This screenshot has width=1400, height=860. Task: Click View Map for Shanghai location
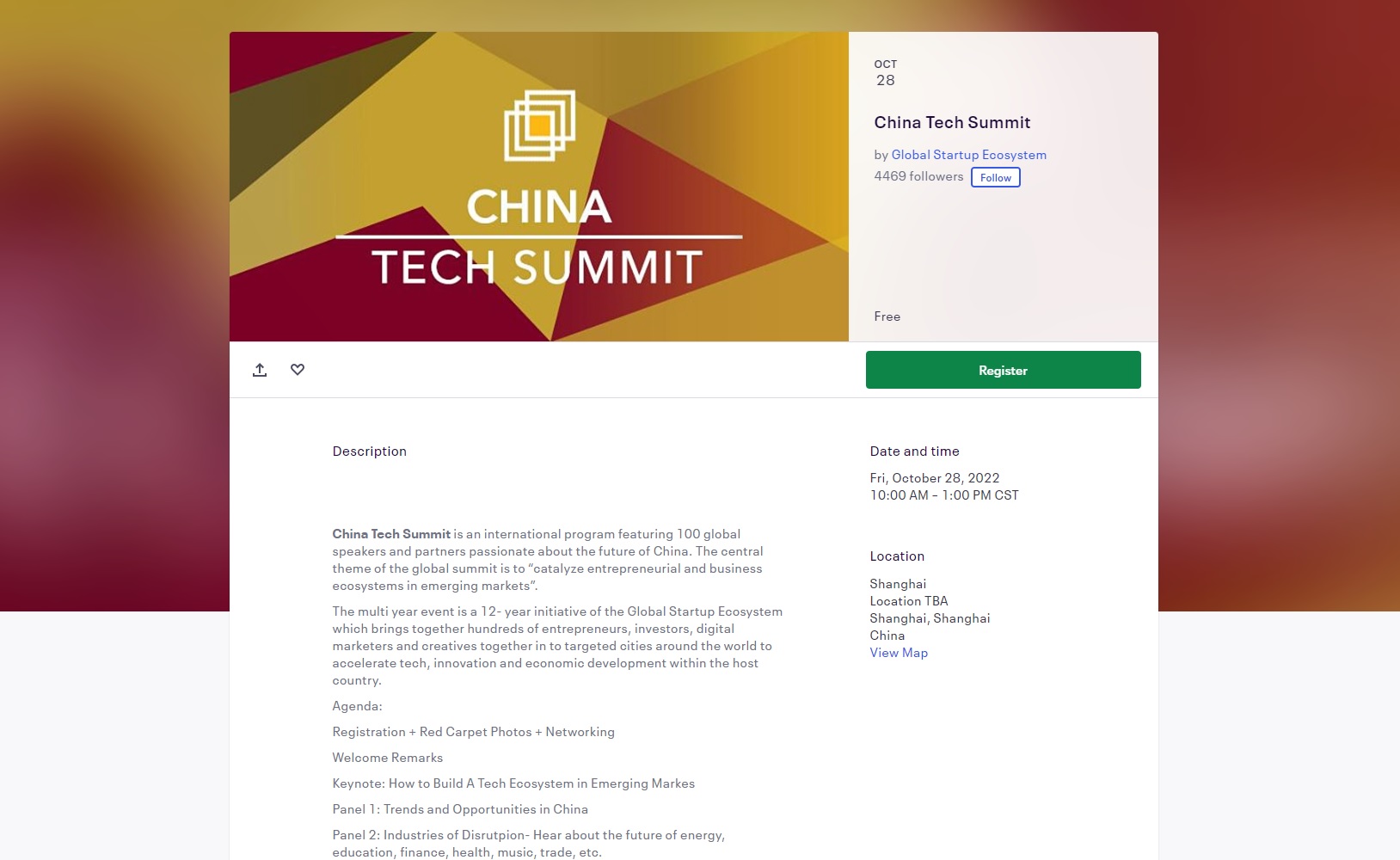pos(898,652)
